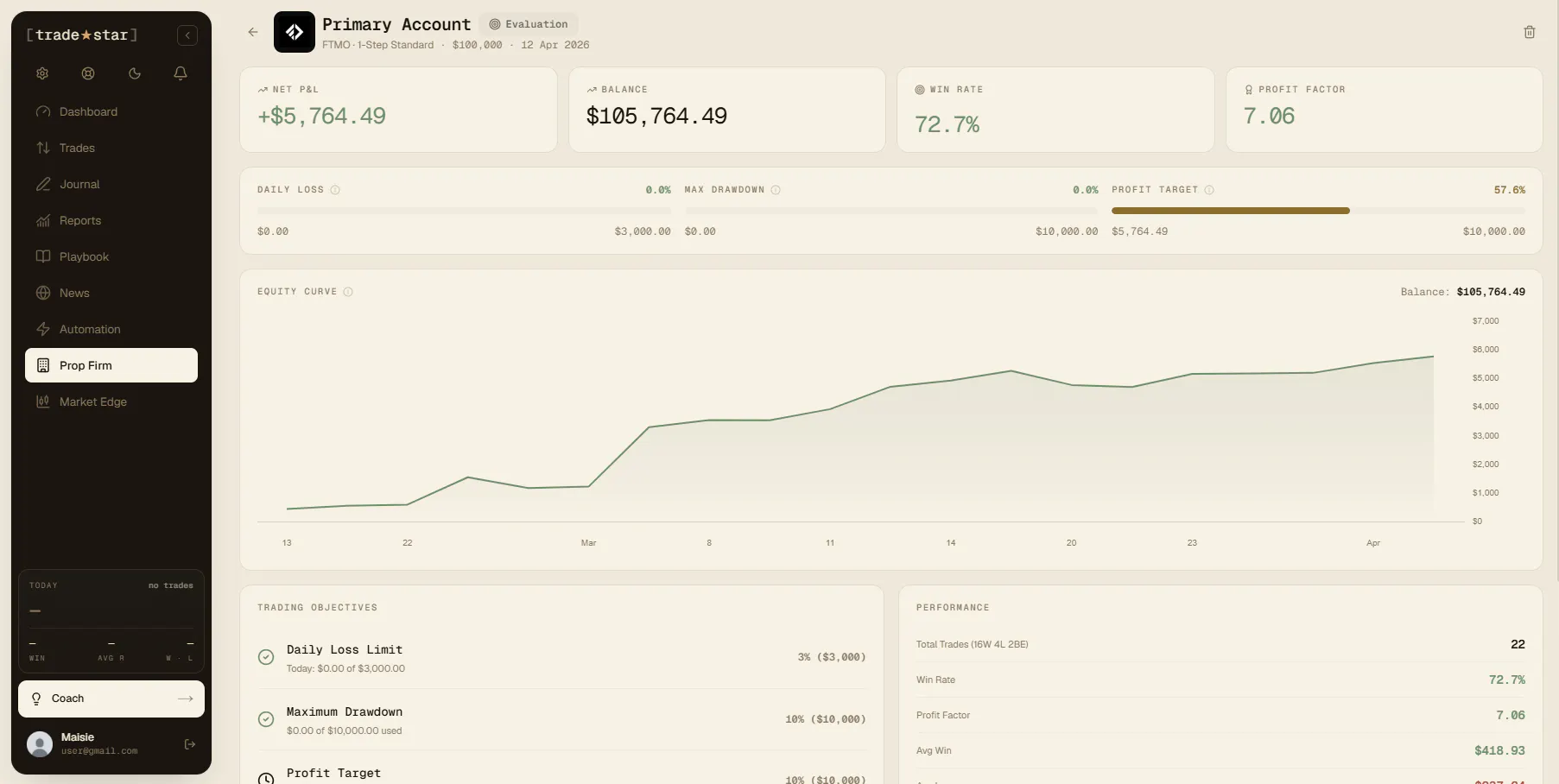
Task: Click the Profit Target progress bar
Action: point(1318,211)
